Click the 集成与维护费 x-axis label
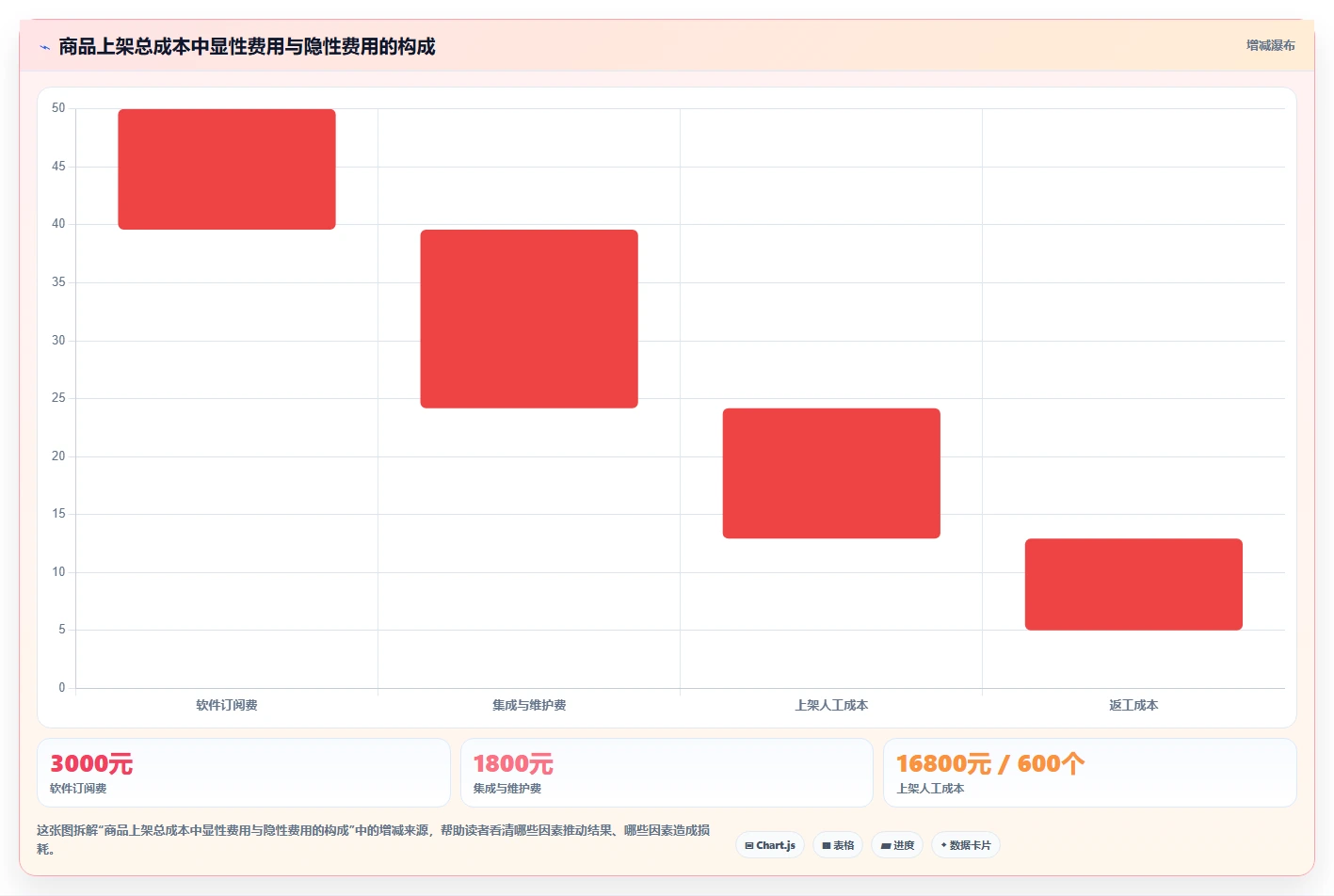This screenshot has width=1334, height=896. pos(529,705)
